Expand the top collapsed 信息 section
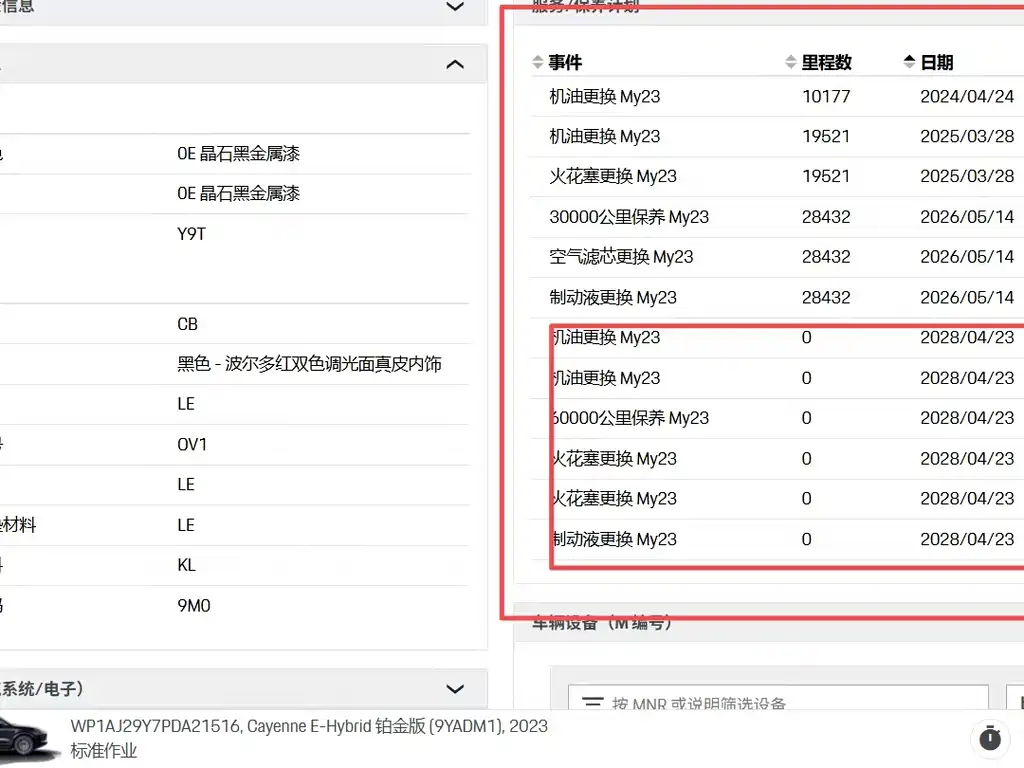The height and width of the screenshot is (768, 1024). [x=455, y=7]
